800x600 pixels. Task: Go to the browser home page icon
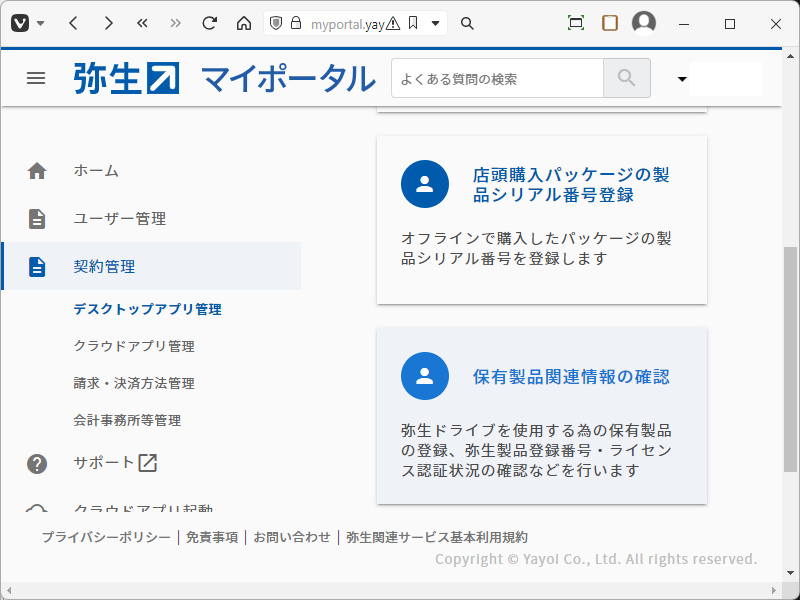[244, 23]
